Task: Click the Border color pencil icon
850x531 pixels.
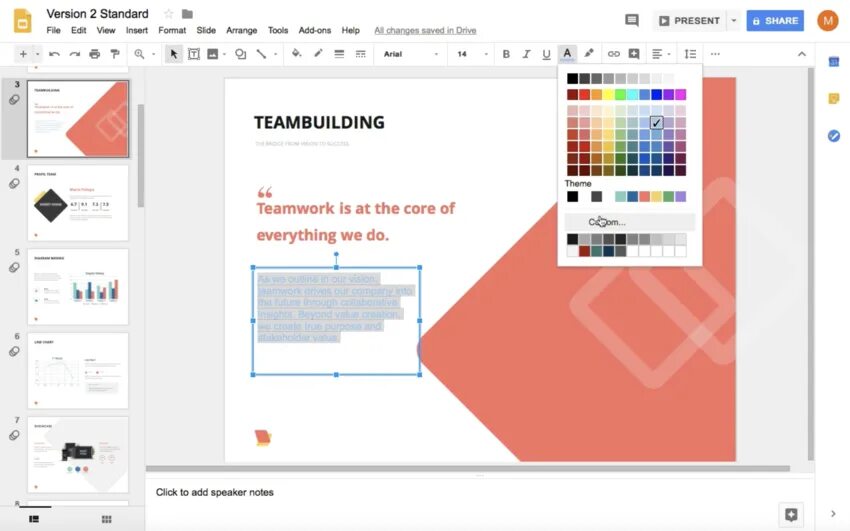Action: [x=318, y=54]
